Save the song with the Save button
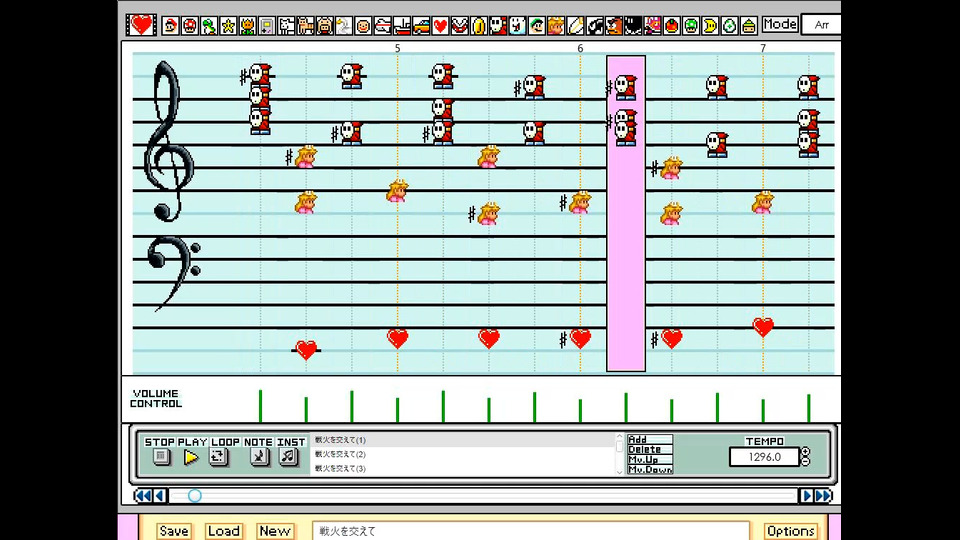 [174, 531]
